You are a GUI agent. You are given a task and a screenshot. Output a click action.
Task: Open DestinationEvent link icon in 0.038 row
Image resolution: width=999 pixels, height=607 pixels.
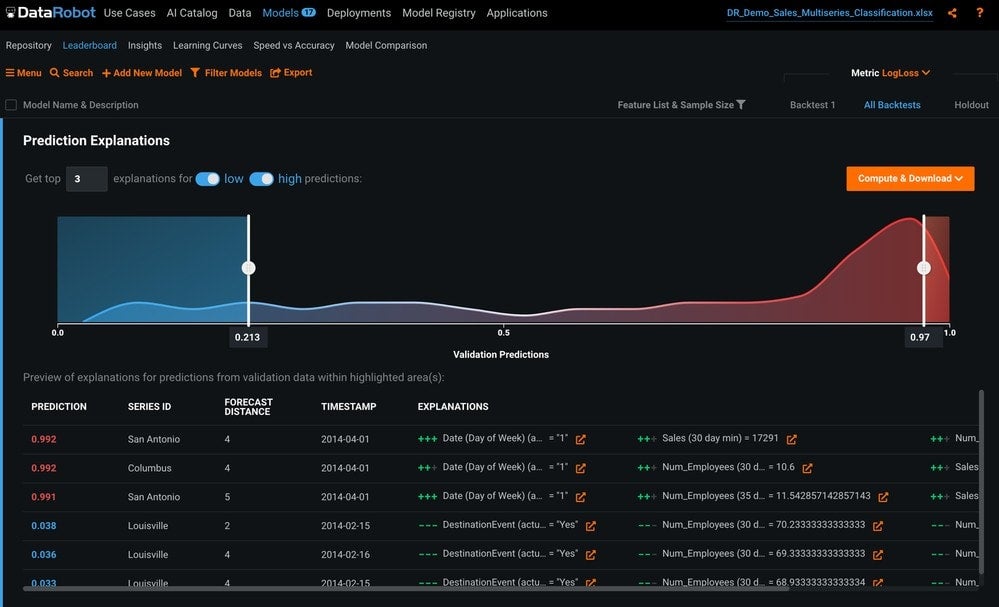pos(591,525)
